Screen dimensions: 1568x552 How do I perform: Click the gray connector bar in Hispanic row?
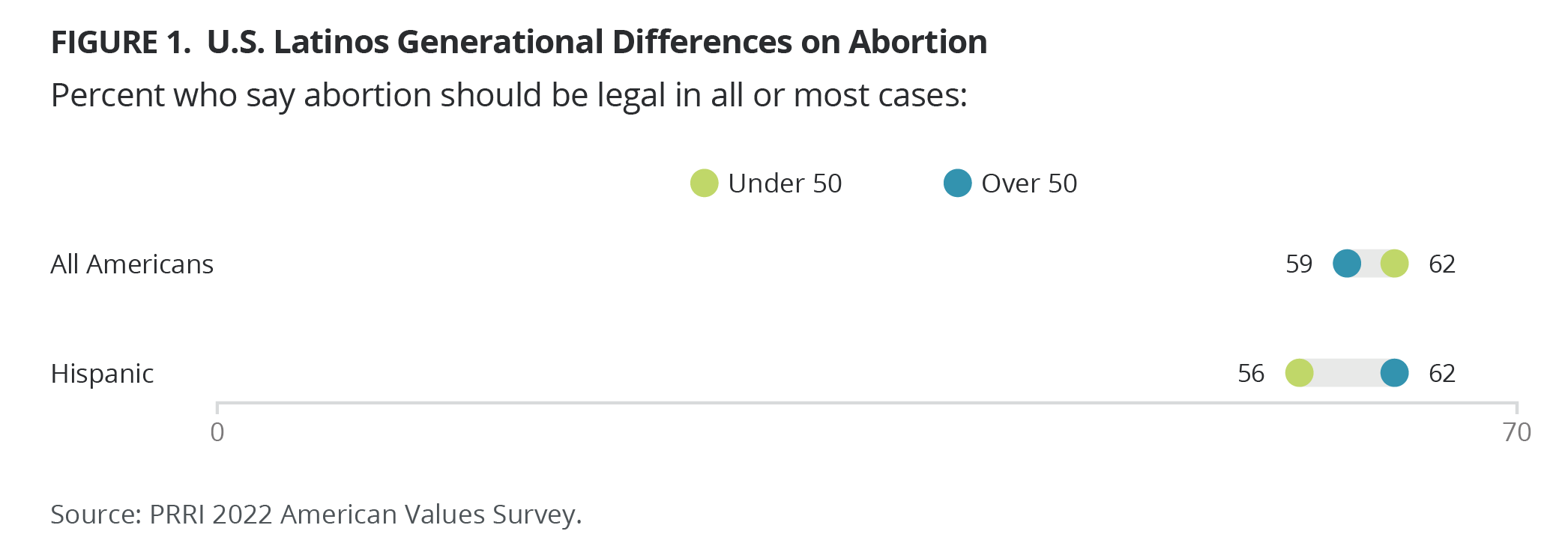[1347, 373]
